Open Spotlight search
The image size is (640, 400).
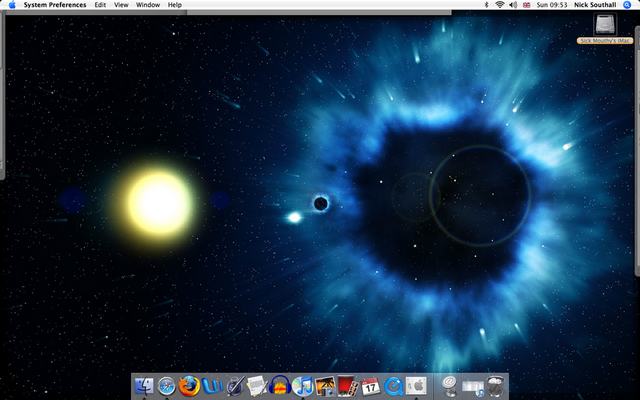pyautogui.click(x=627, y=5)
